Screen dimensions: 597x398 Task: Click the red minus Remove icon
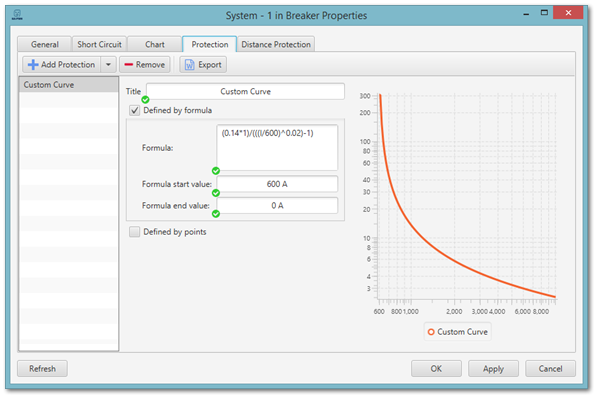(x=129, y=65)
